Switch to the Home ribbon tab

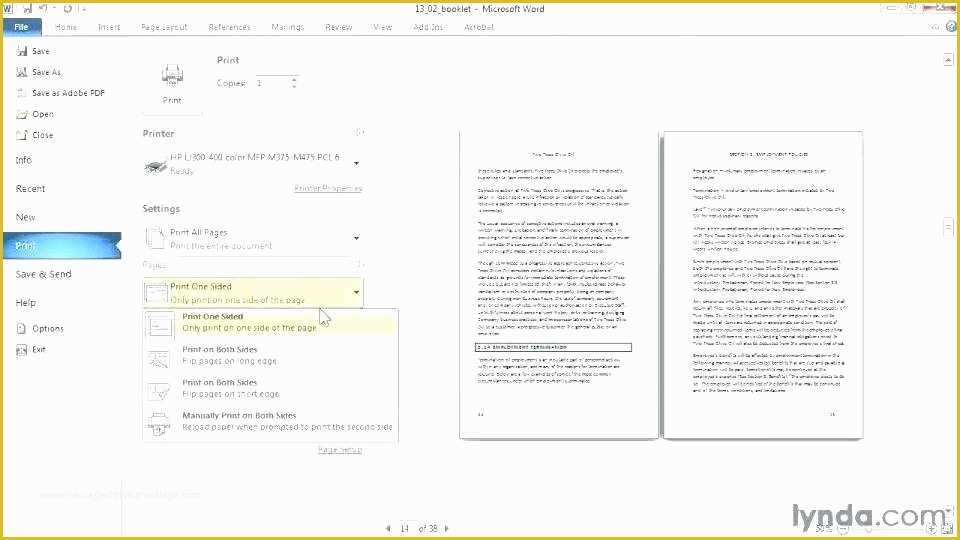click(x=66, y=27)
